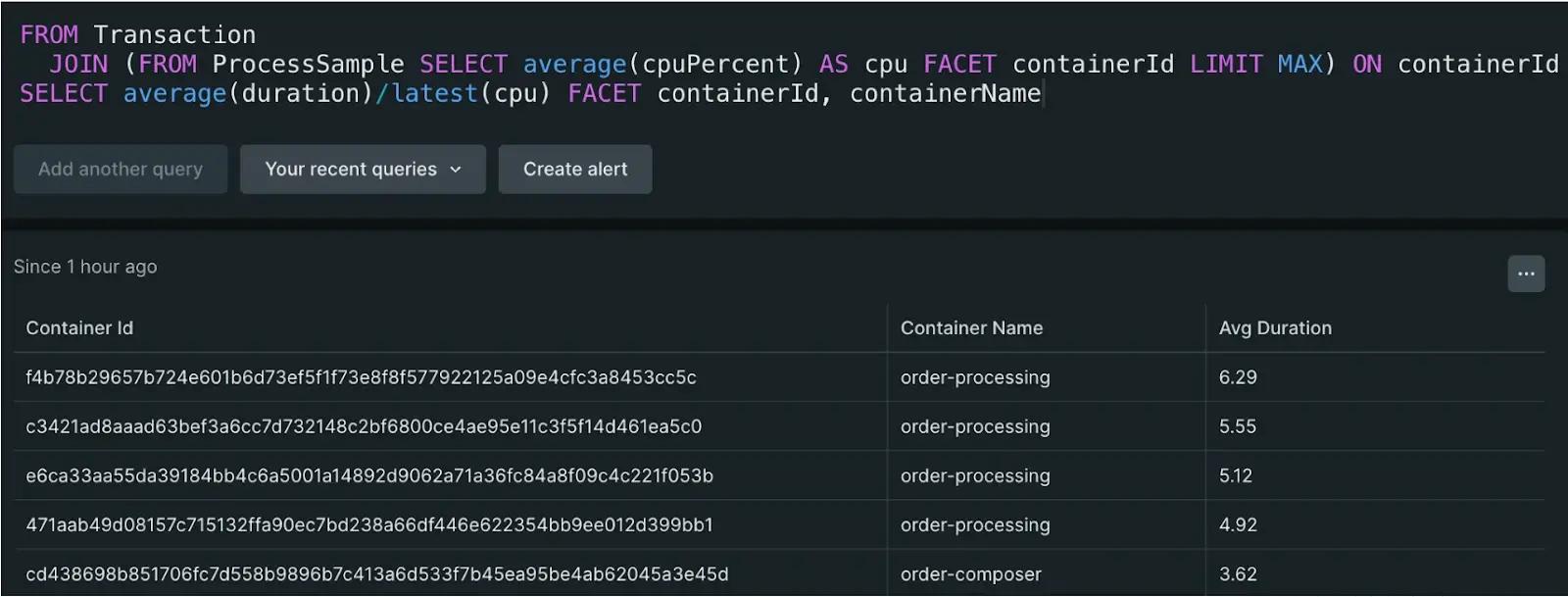The height and width of the screenshot is (597, 1568).
Task: Sort by the Container Name column header
Action: point(971,328)
